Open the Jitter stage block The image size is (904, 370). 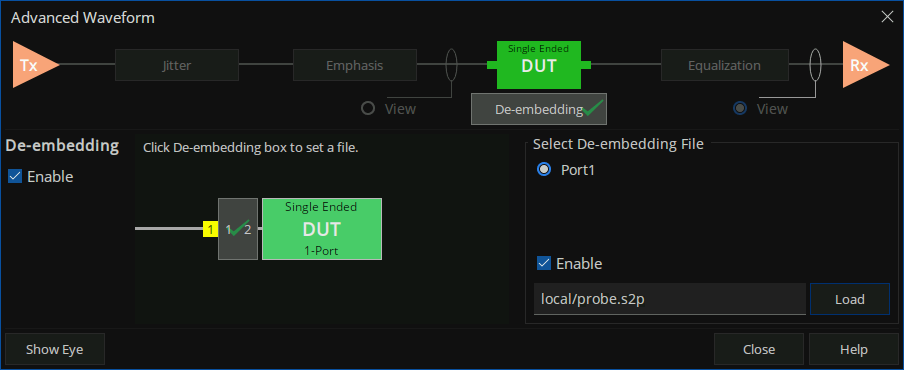pyautogui.click(x=177, y=65)
